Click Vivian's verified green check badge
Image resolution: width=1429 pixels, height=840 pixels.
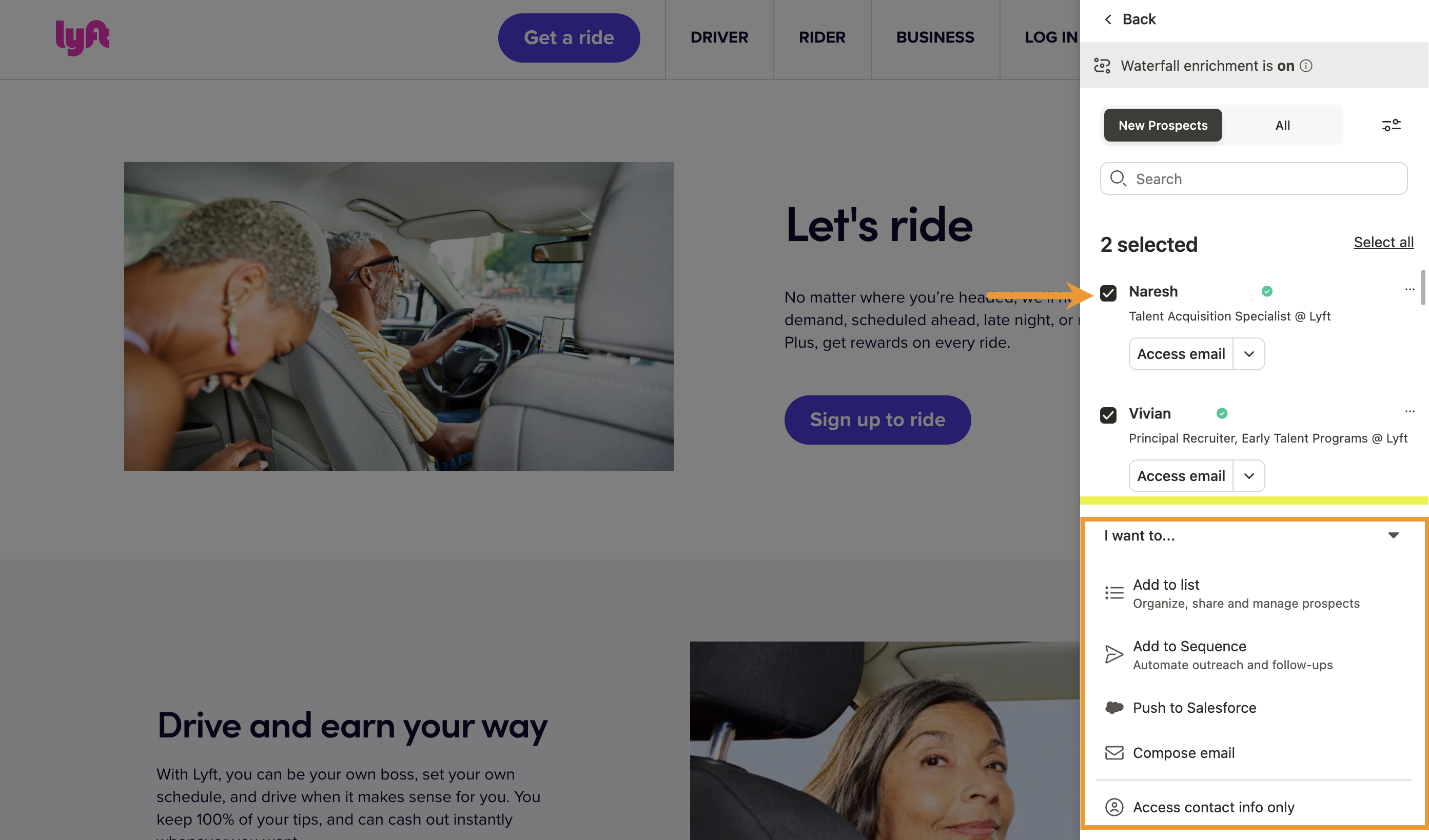pyautogui.click(x=1222, y=414)
